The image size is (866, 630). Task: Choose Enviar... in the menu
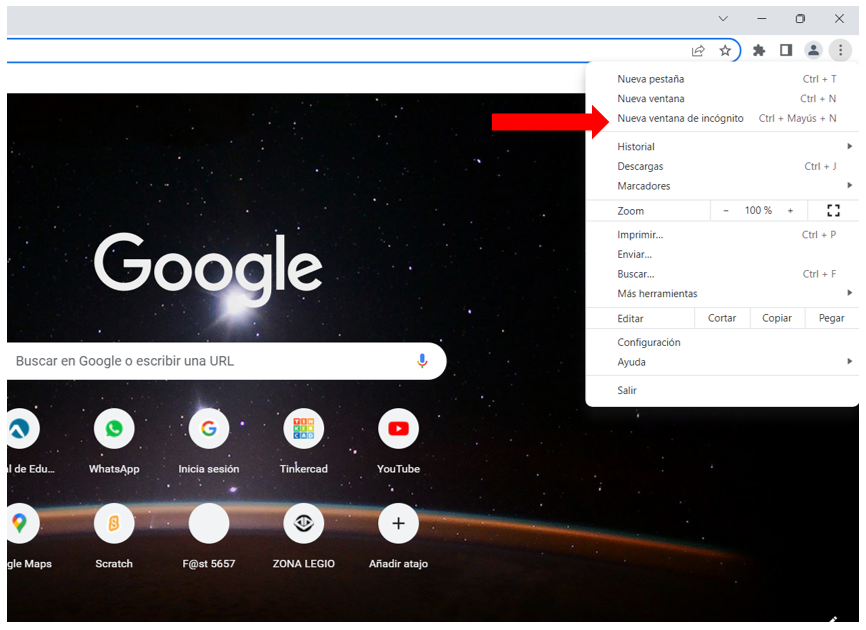(x=722, y=255)
